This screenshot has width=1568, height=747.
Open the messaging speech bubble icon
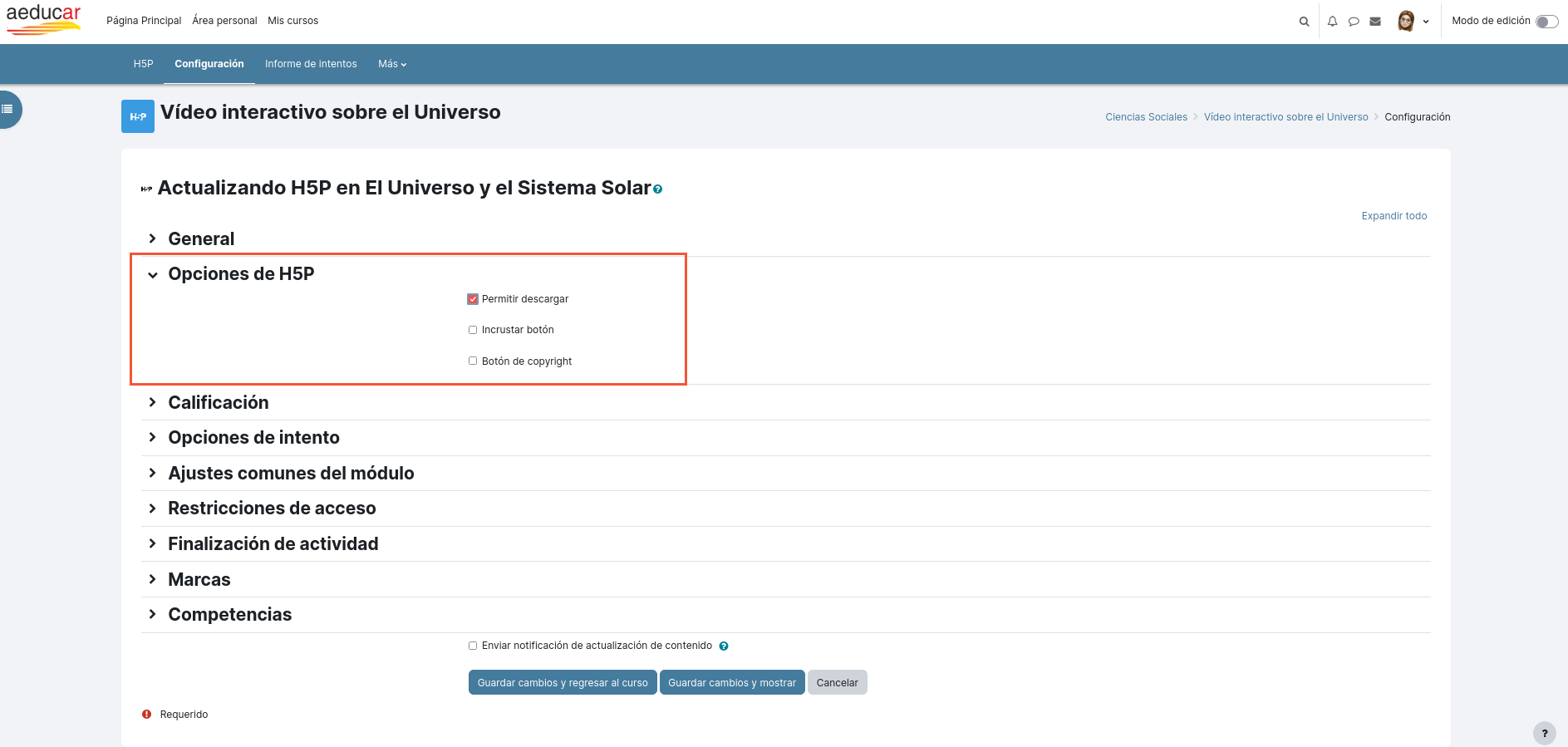point(1354,22)
